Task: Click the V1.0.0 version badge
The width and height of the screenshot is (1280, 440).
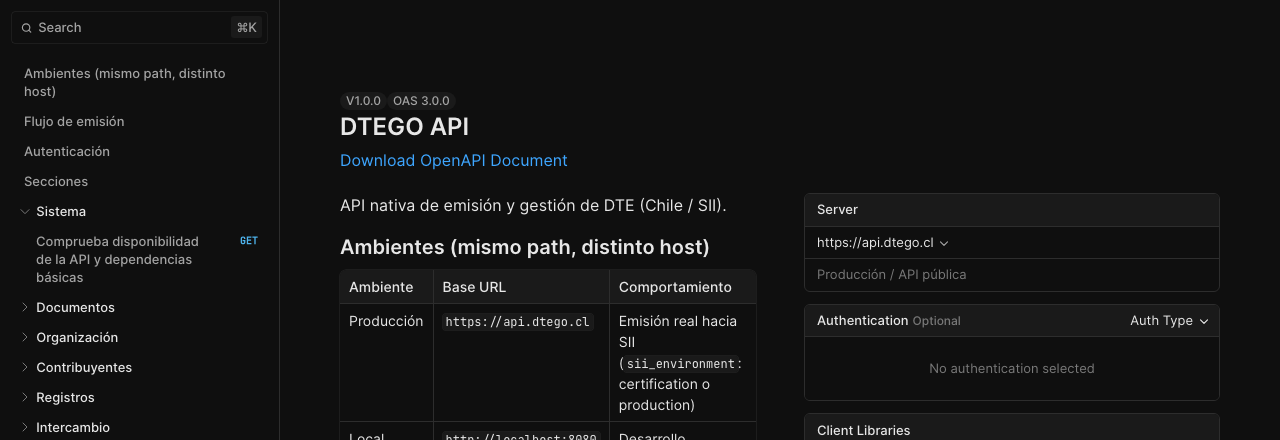Action: 363,101
